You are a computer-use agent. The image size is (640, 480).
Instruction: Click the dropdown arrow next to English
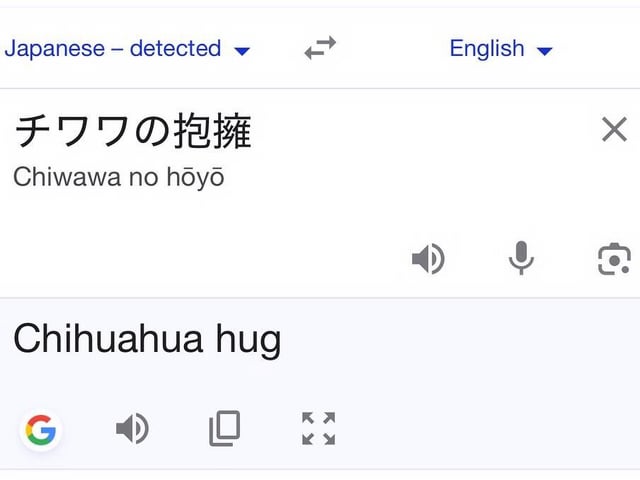[545, 50]
